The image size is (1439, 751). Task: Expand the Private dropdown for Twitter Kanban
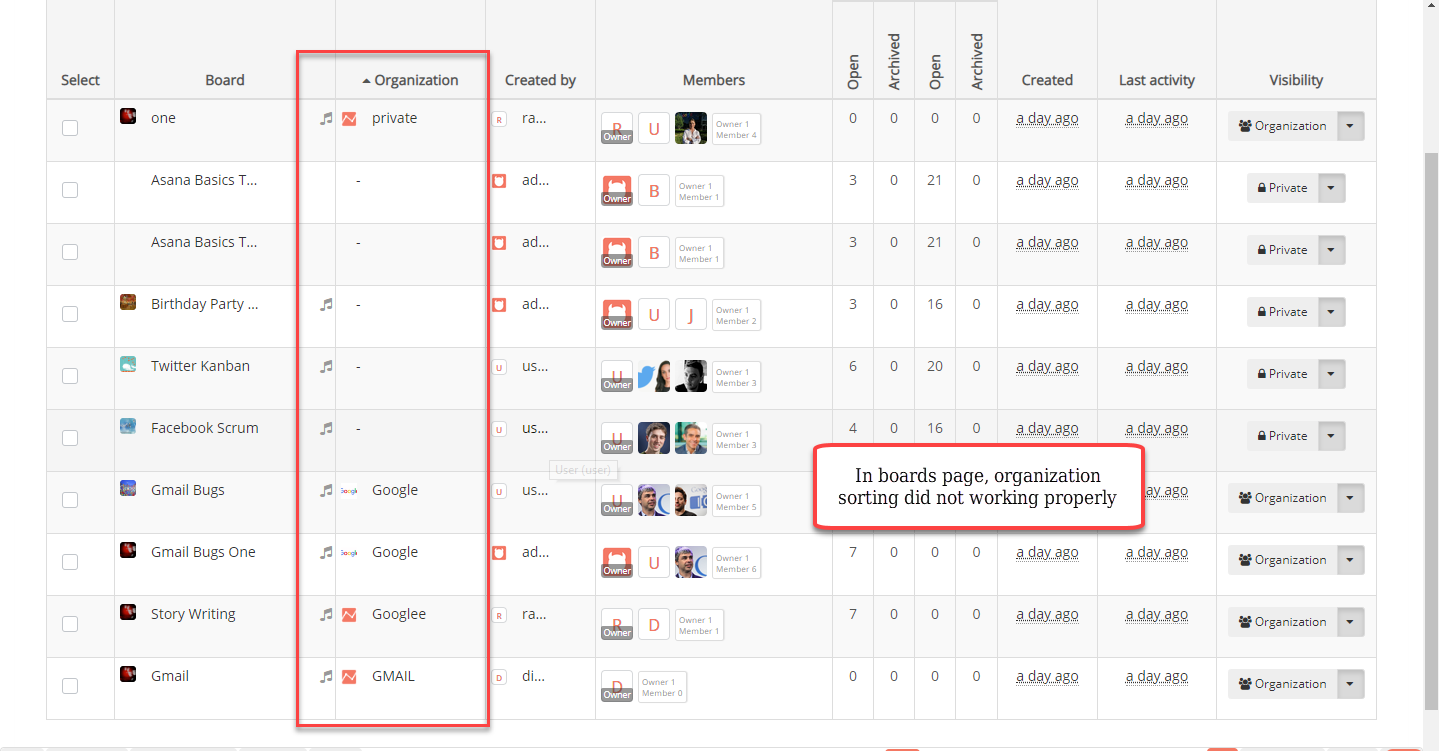coord(1331,373)
